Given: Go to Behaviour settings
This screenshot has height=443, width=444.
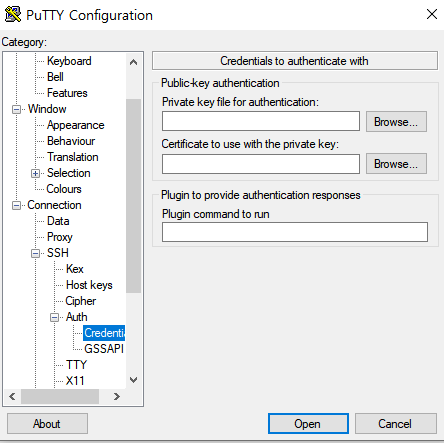Looking at the screenshot, I should (x=71, y=141).
